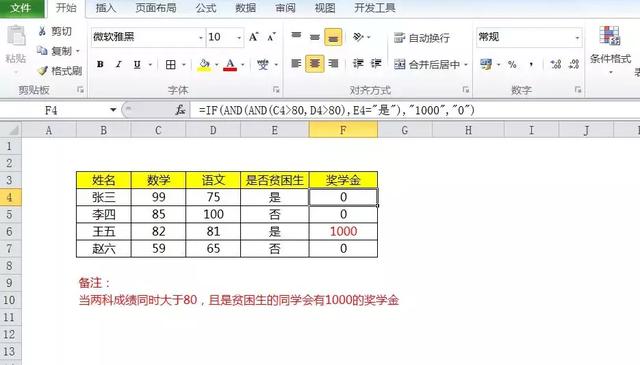Screen dimensions: 640x365
Task: Click the Copy icon
Action: (42, 51)
